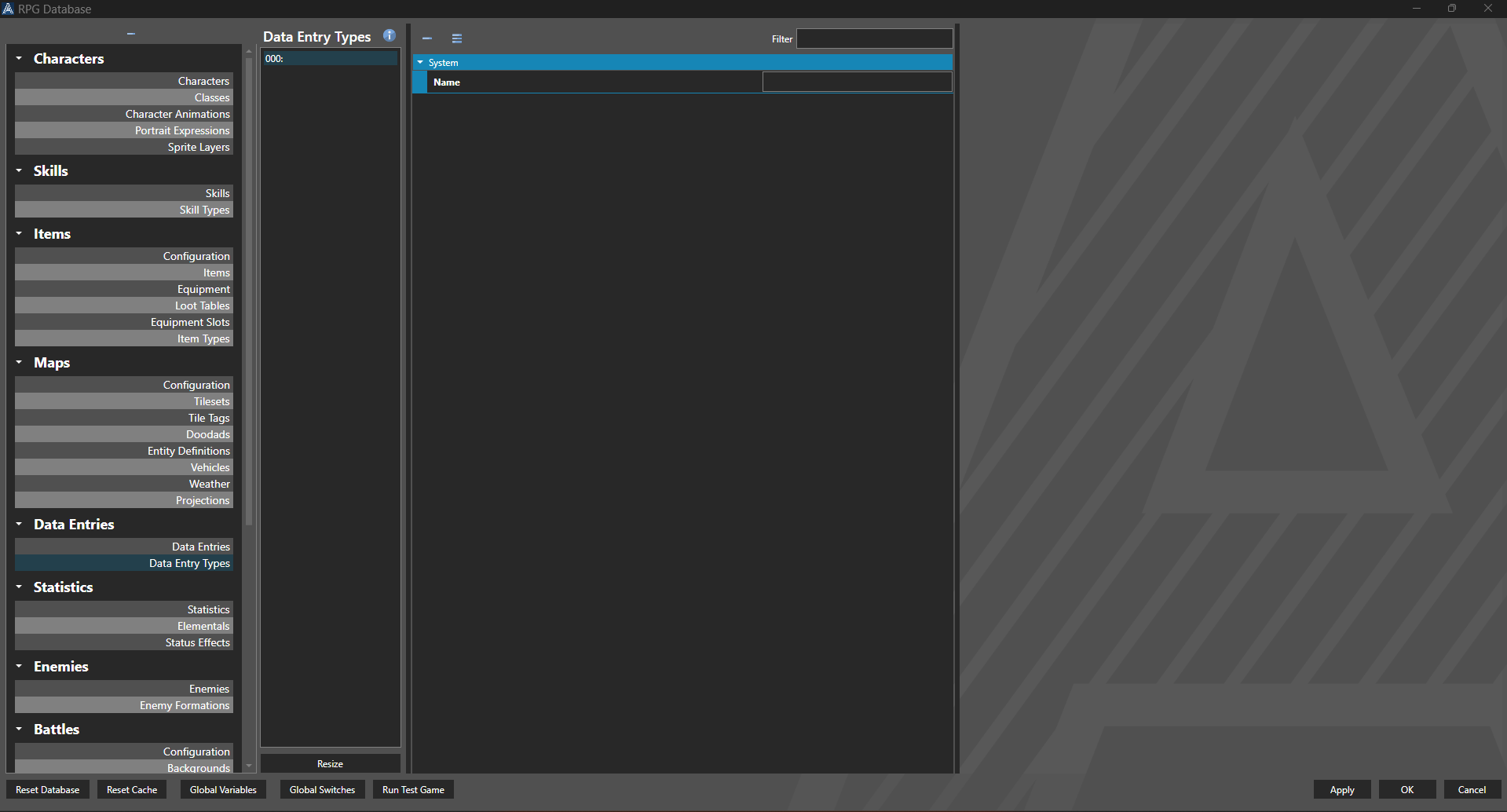Click the collapse bar atop the left sidebar
Viewport: 1507px width, 812px height.
tap(130, 34)
